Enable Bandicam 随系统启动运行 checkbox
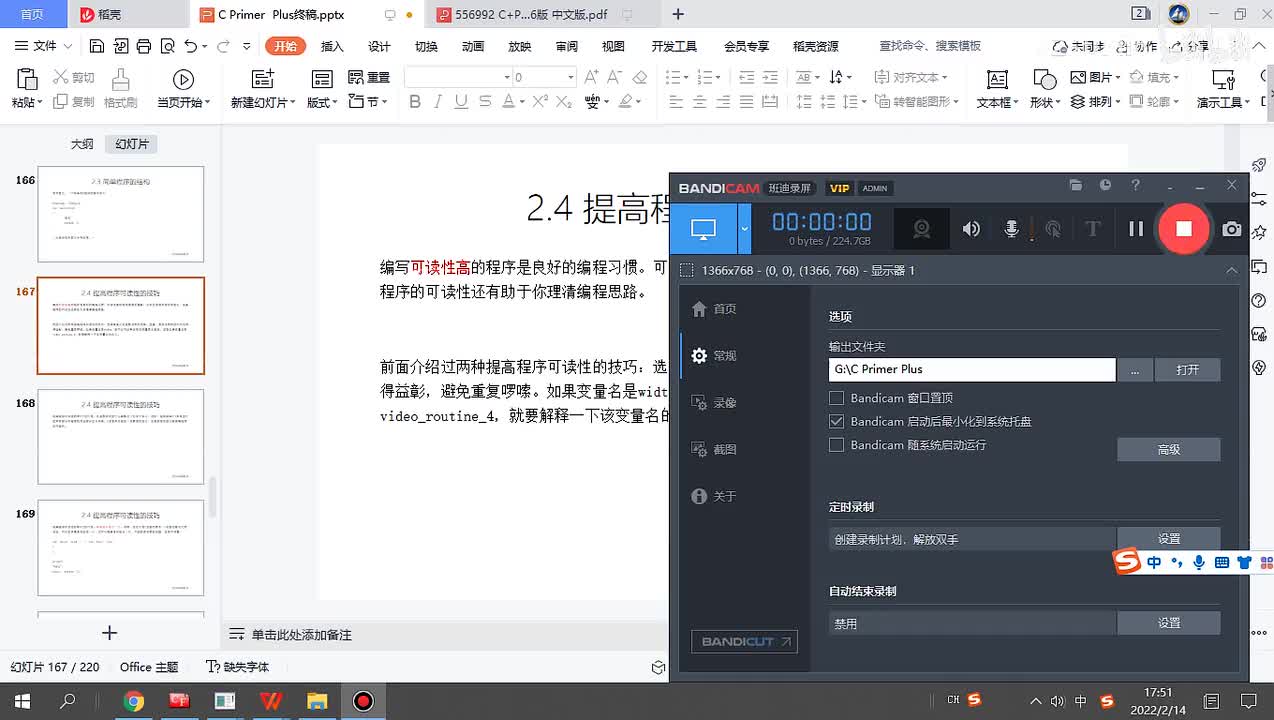 [837, 445]
